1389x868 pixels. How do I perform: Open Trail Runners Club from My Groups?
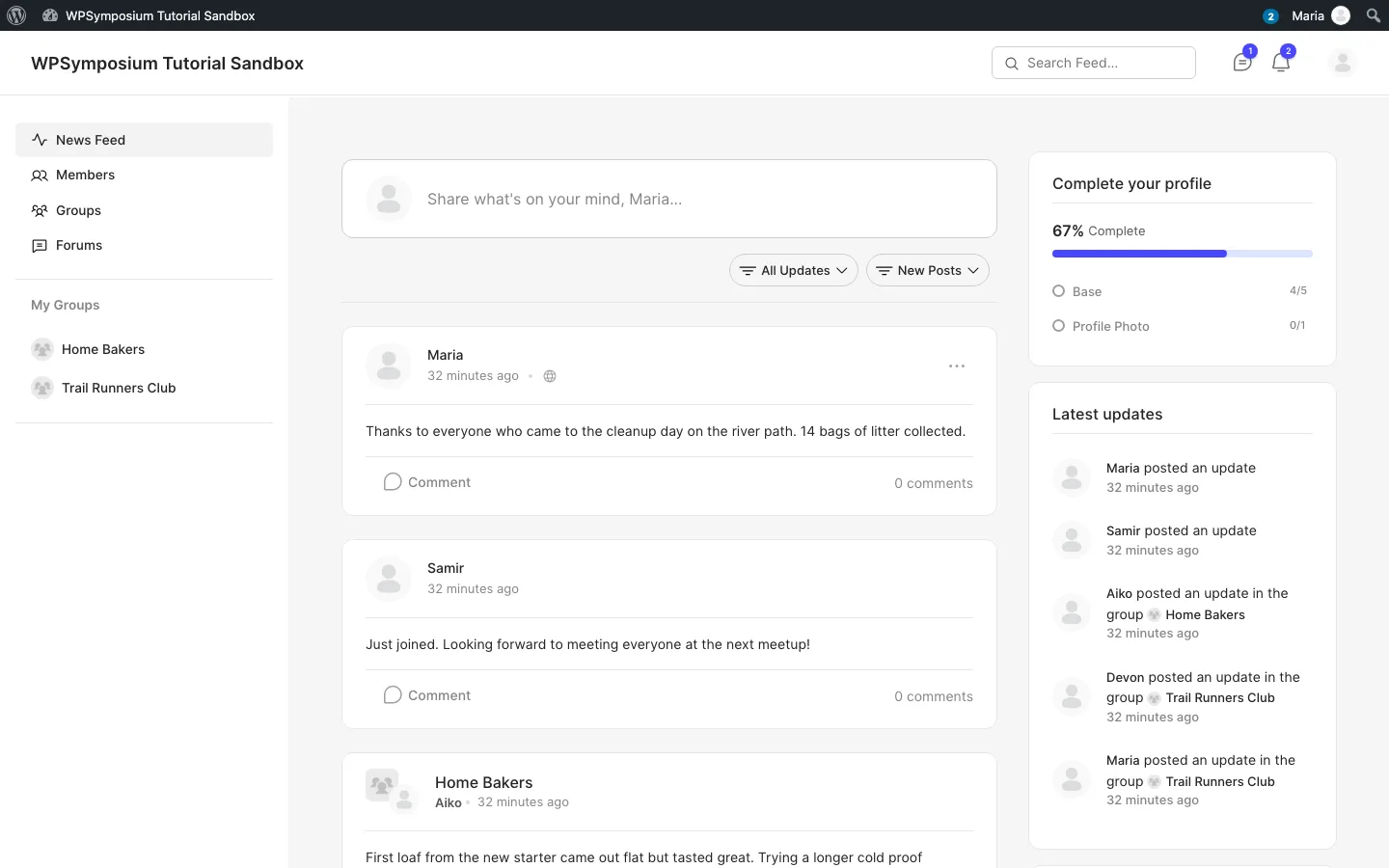coord(119,388)
